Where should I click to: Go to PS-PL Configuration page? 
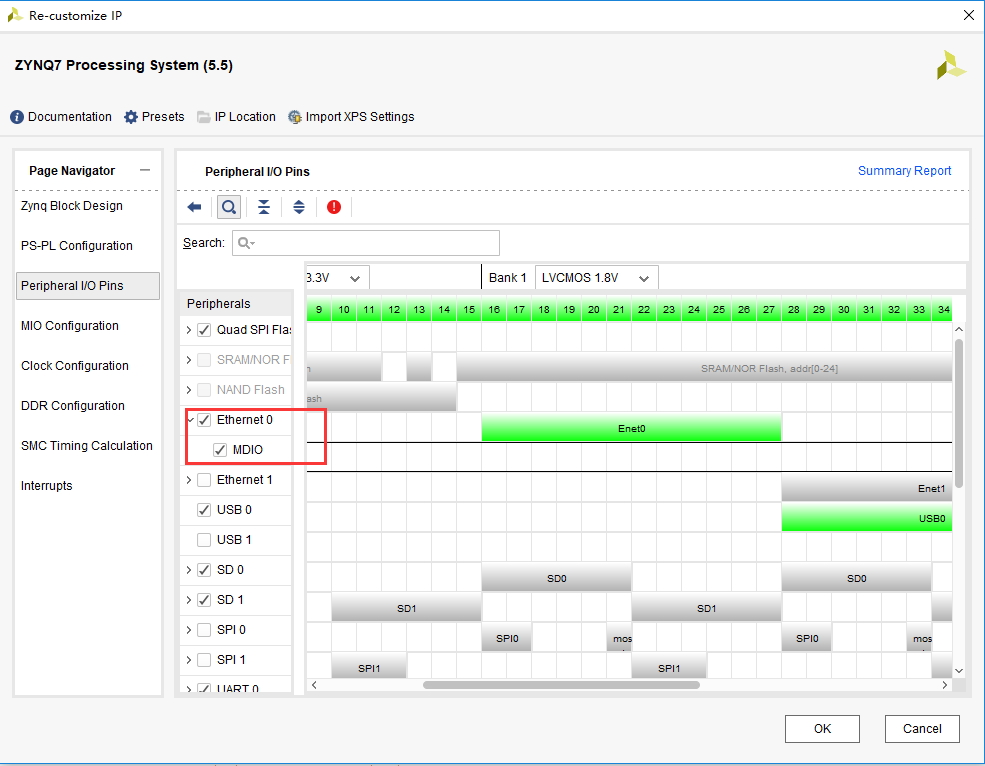coord(77,246)
